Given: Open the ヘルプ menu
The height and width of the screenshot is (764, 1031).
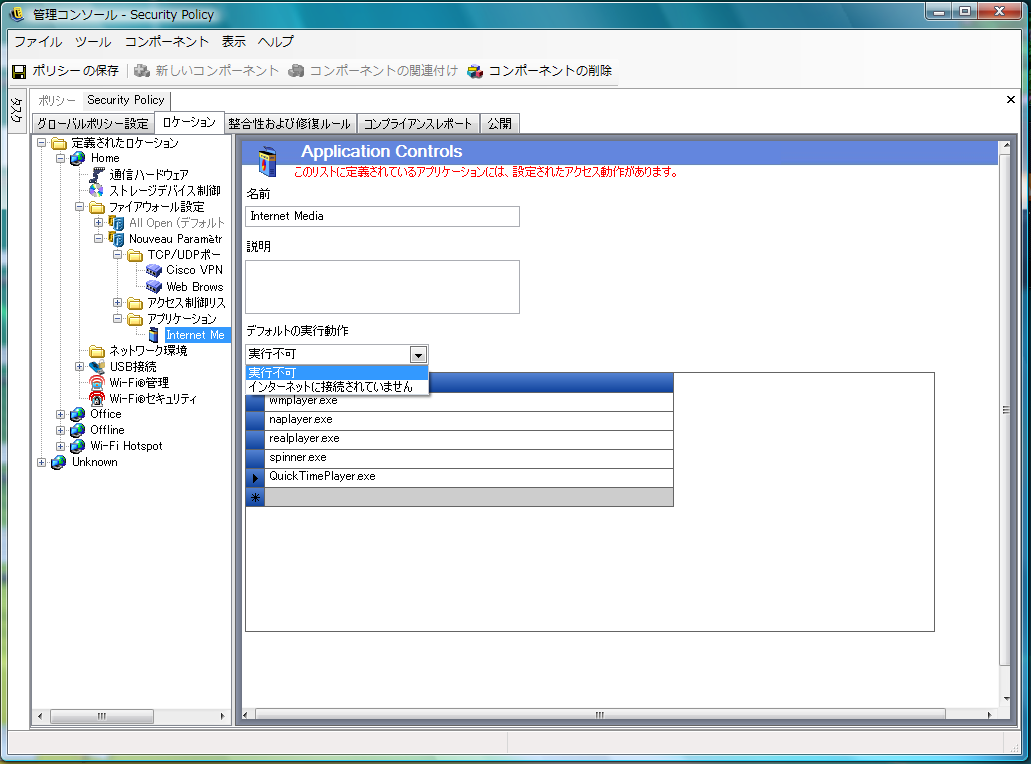Looking at the screenshot, I should [x=276, y=41].
